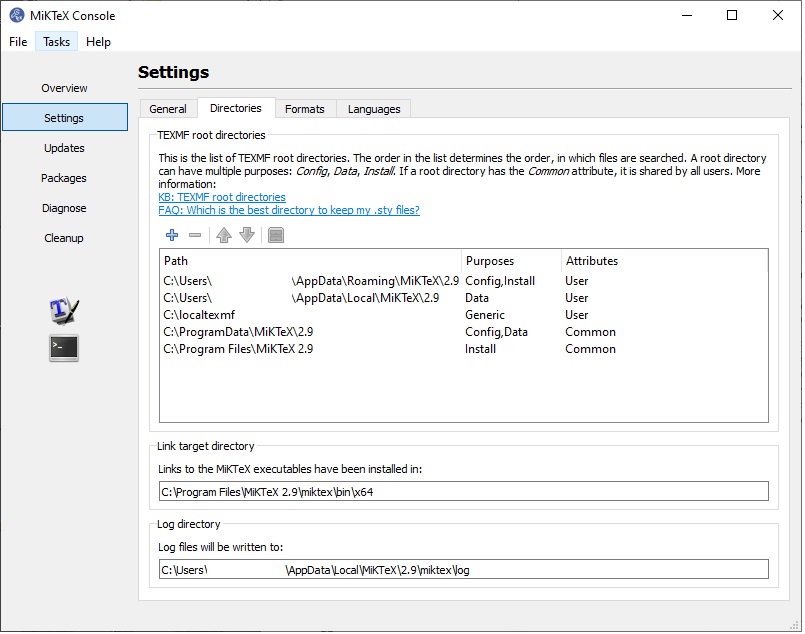Image resolution: width=805 pixels, height=634 pixels.
Task: Launch TeXworks from the sidebar icon
Action: click(x=64, y=311)
